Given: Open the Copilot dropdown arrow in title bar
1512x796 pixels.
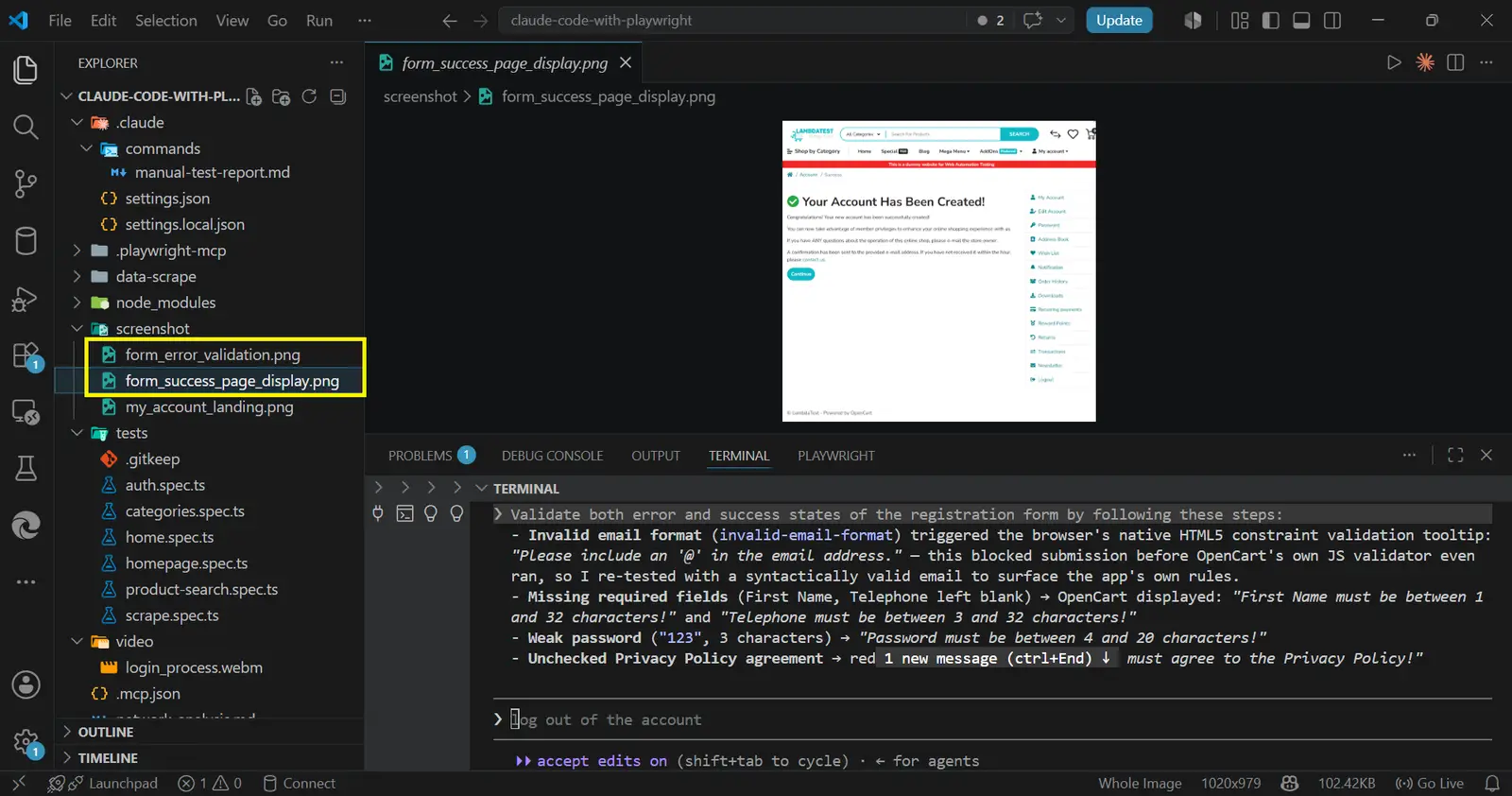Looking at the screenshot, I should (x=1061, y=21).
